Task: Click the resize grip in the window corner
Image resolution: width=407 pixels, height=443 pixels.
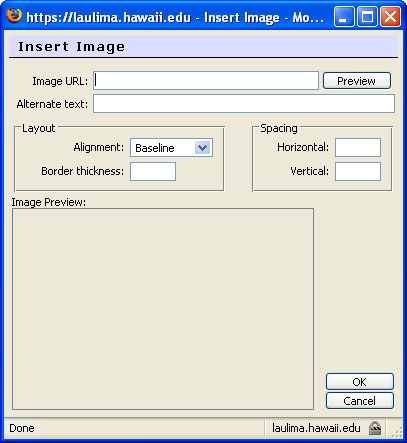Action: tap(397, 432)
